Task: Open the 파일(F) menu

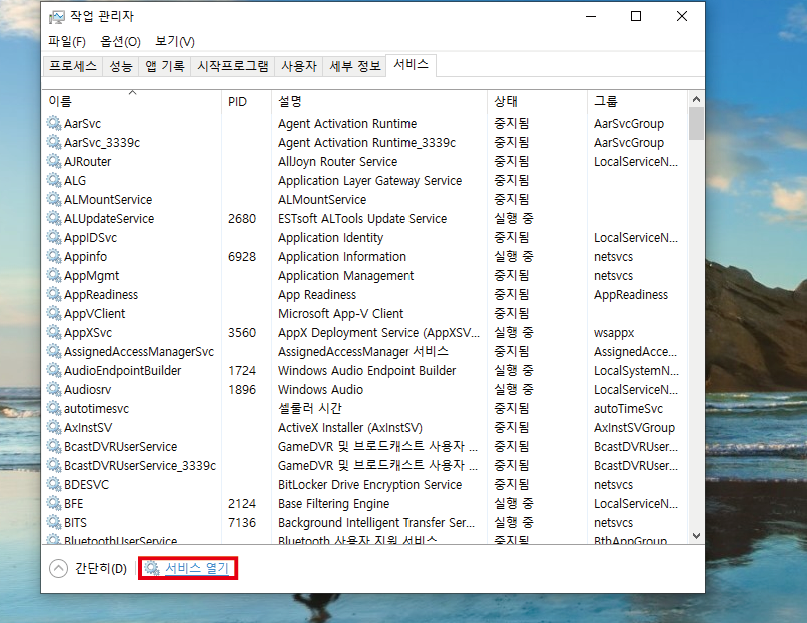Action: point(67,41)
